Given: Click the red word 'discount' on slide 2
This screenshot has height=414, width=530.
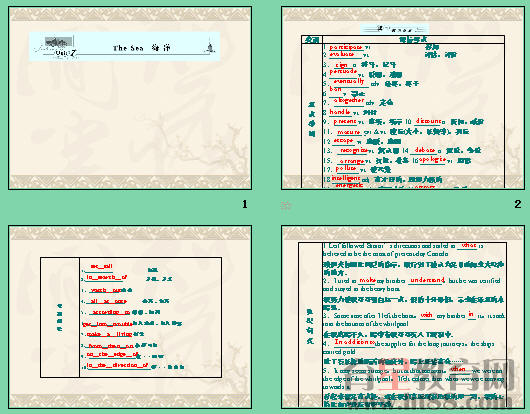Looking at the screenshot, I should pos(428,121).
